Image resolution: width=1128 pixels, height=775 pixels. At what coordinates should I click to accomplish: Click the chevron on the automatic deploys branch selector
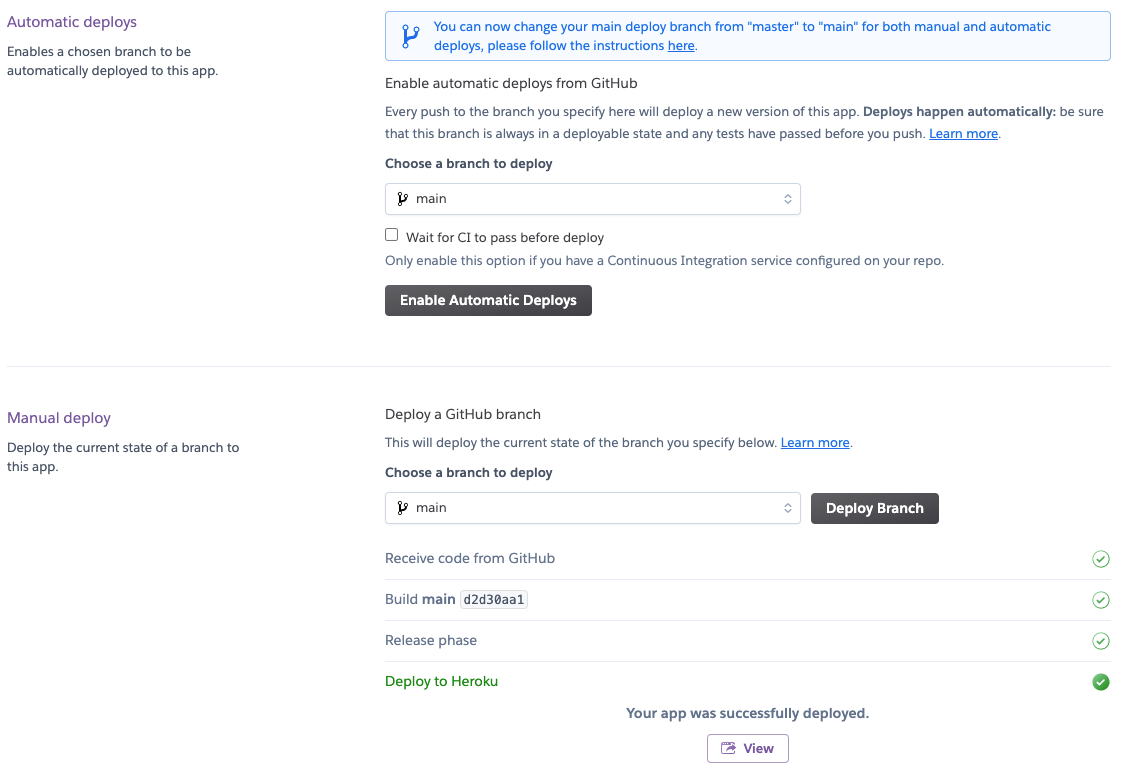[x=787, y=199]
